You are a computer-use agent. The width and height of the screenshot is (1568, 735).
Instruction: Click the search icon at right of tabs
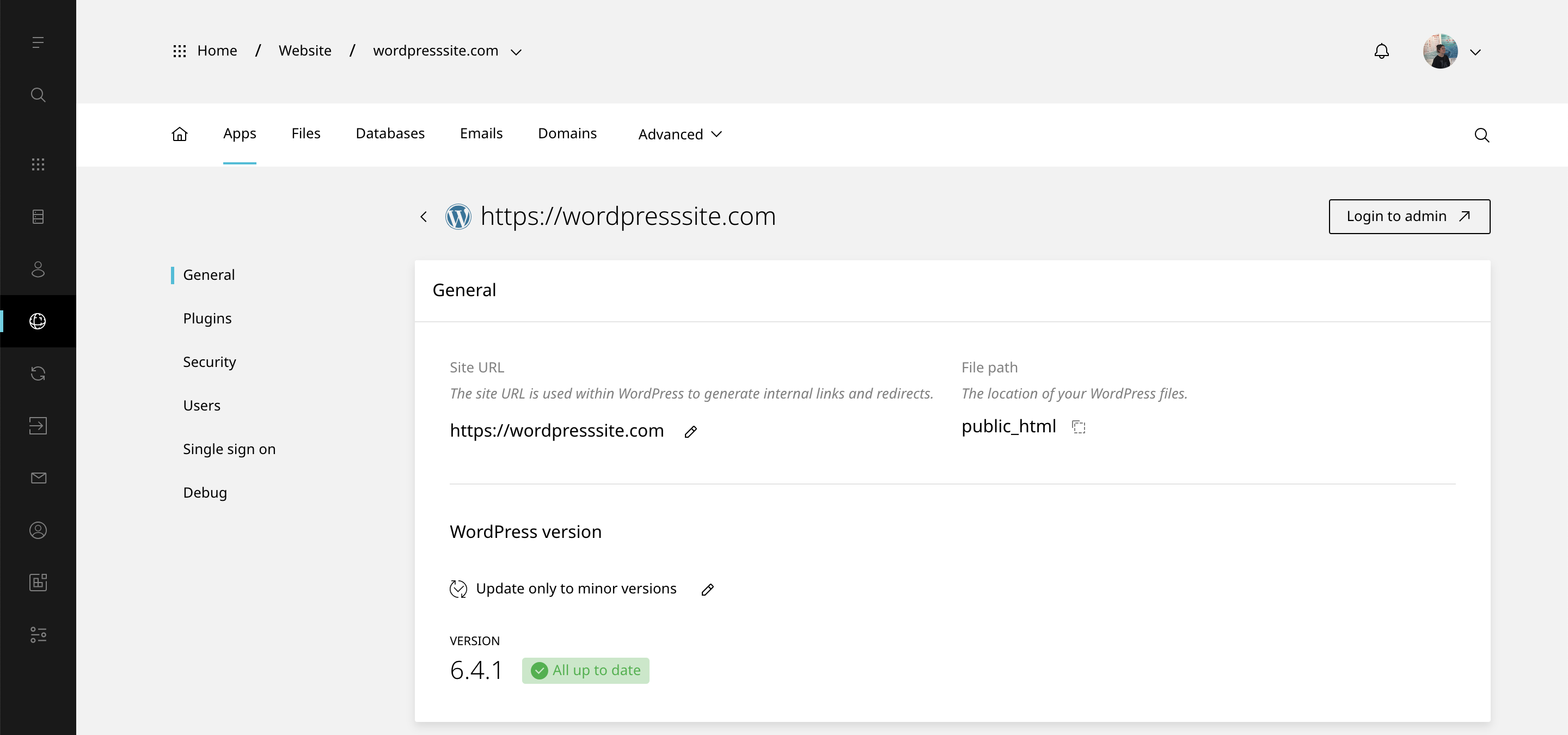pyautogui.click(x=1481, y=135)
